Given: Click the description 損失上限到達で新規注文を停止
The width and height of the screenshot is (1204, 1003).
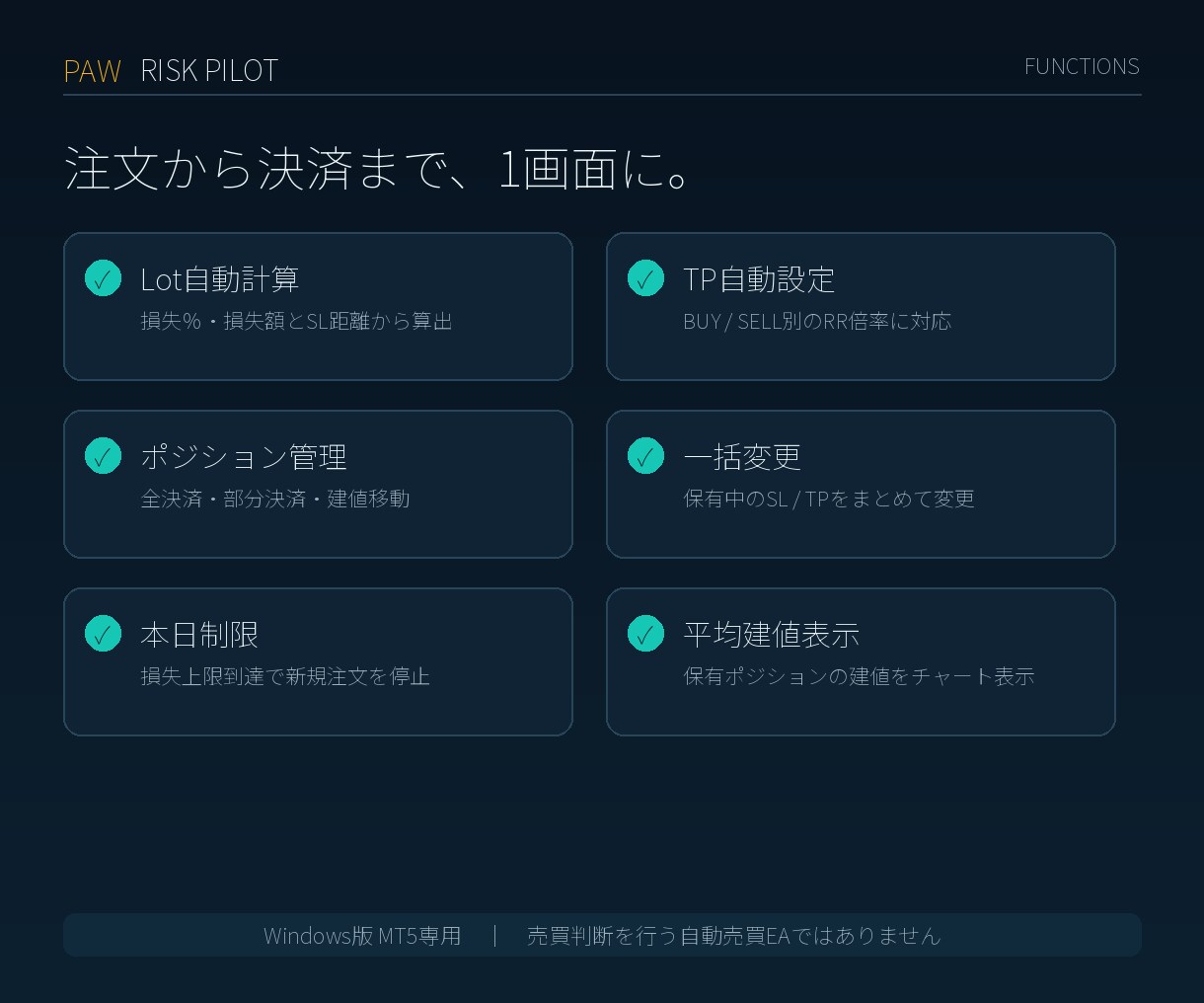Looking at the screenshot, I should pyautogui.click(x=285, y=676).
